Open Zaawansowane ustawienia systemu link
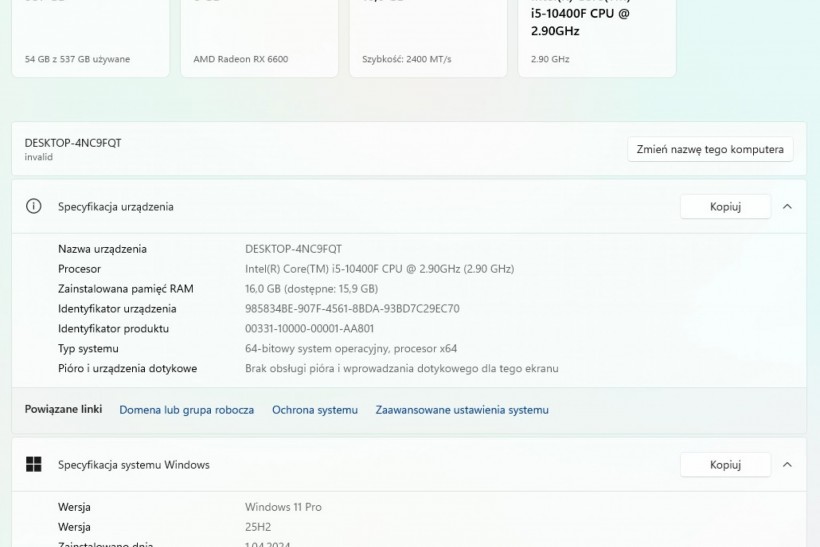 point(462,410)
